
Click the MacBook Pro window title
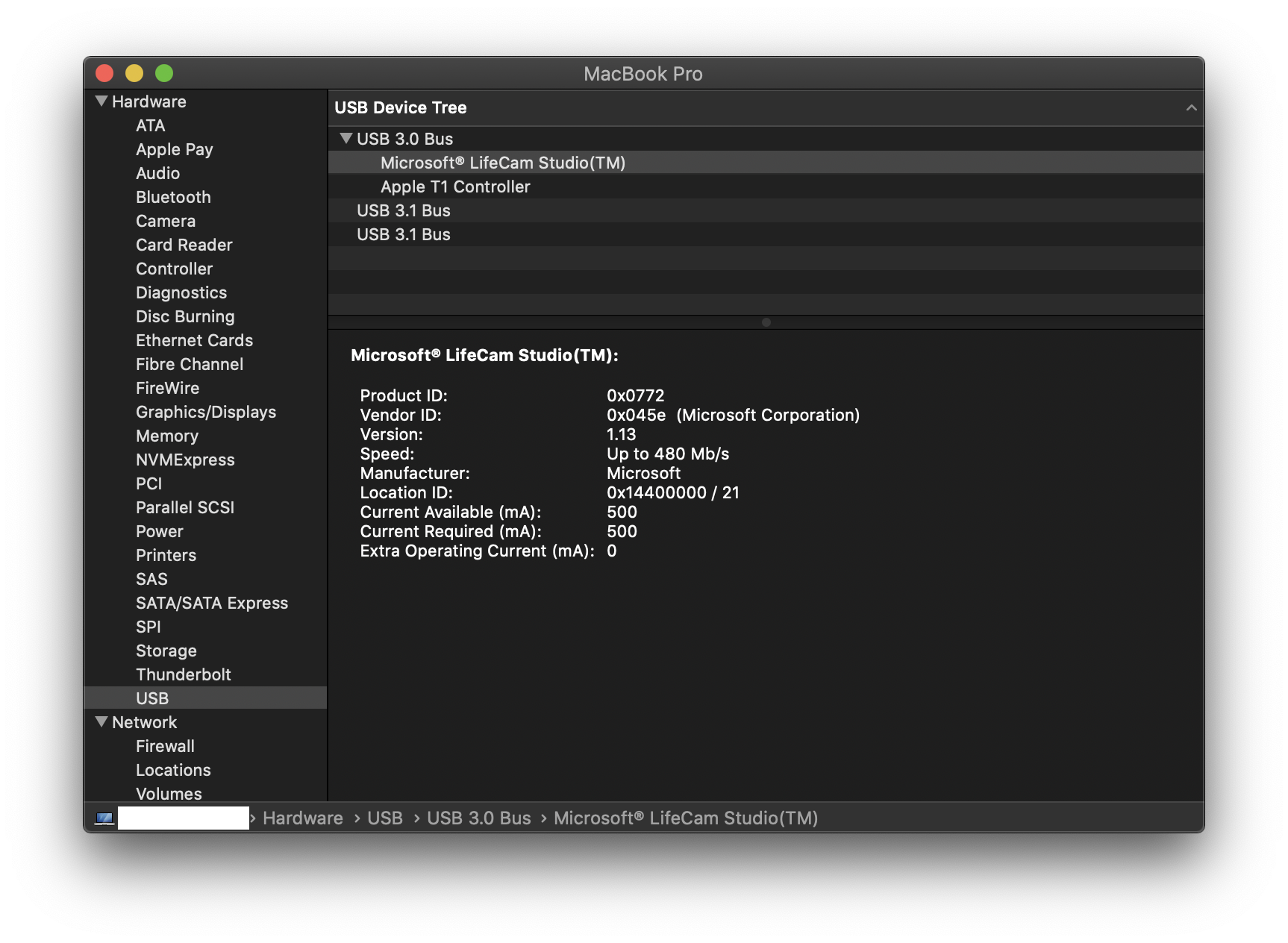click(x=643, y=74)
